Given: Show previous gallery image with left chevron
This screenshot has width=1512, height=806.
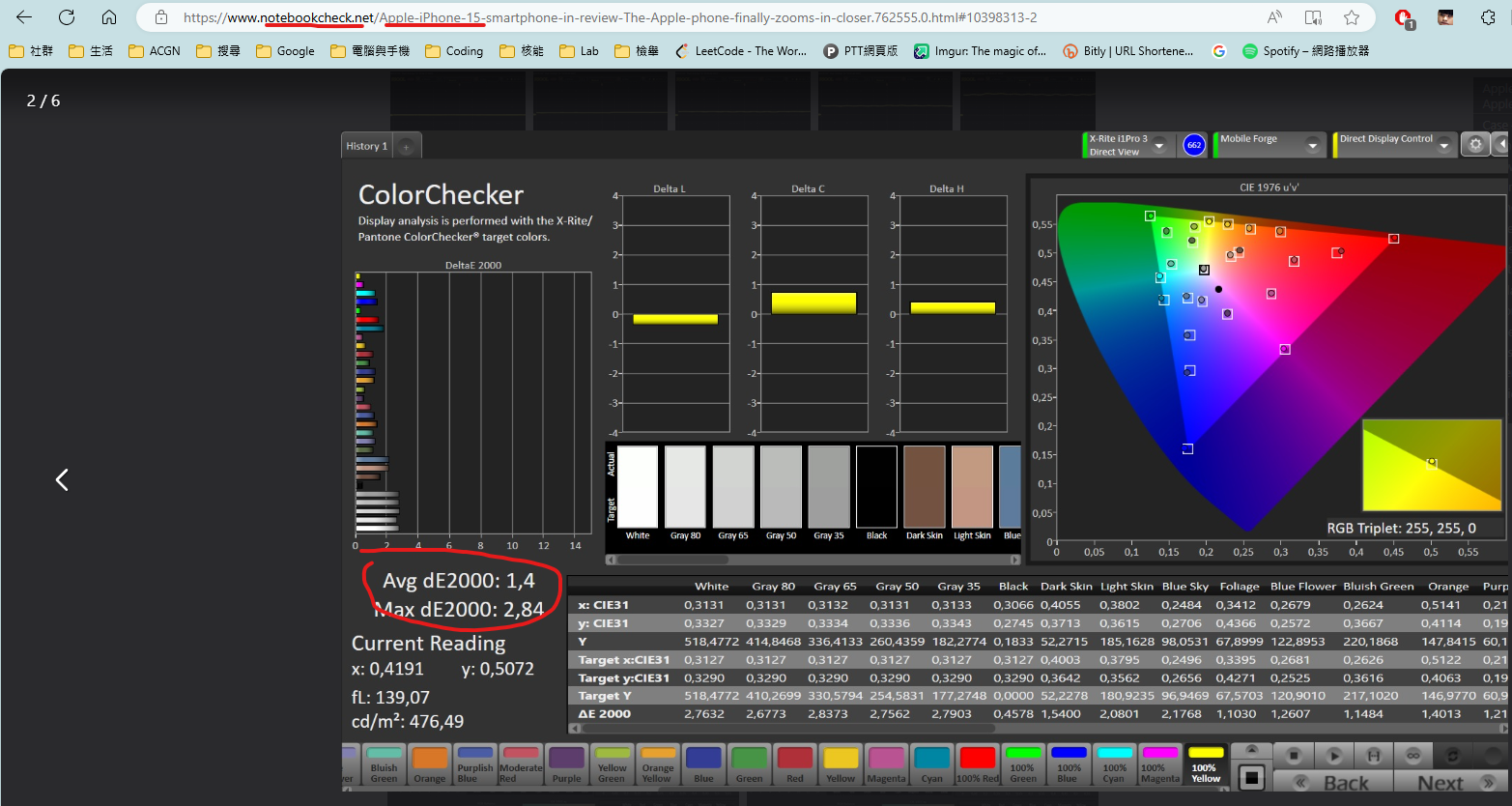Looking at the screenshot, I should click(62, 479).
